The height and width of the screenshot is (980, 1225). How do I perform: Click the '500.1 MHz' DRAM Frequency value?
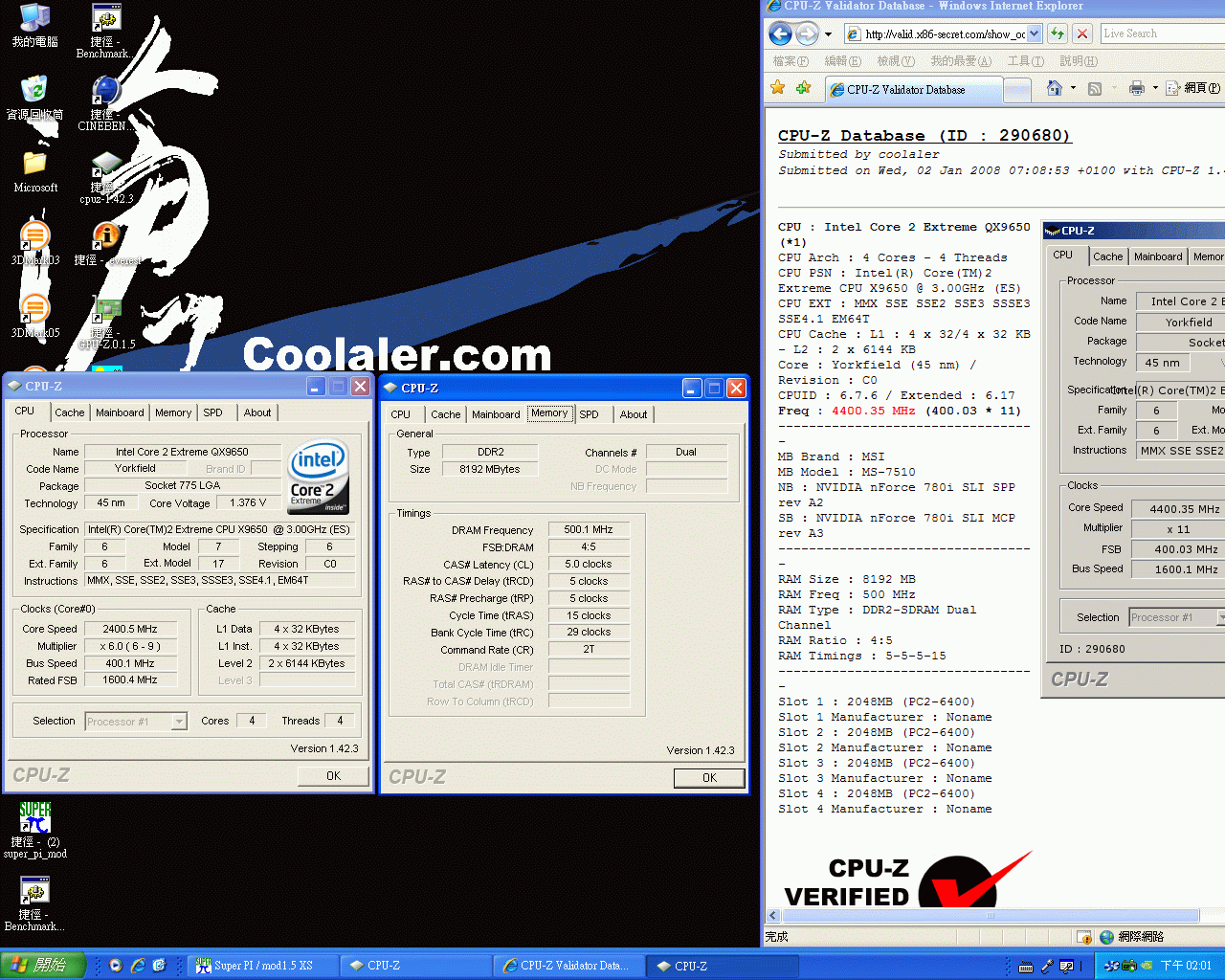[589, 529]
